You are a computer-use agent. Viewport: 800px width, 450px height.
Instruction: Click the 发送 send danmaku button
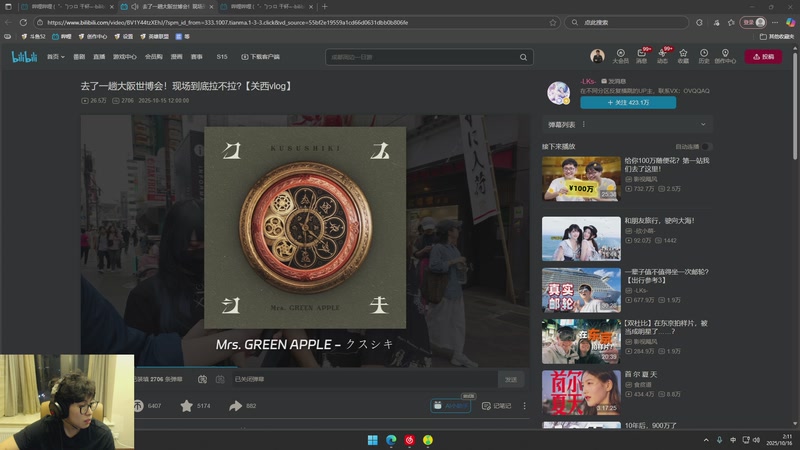pyautogui.click(x=511, y=379)
